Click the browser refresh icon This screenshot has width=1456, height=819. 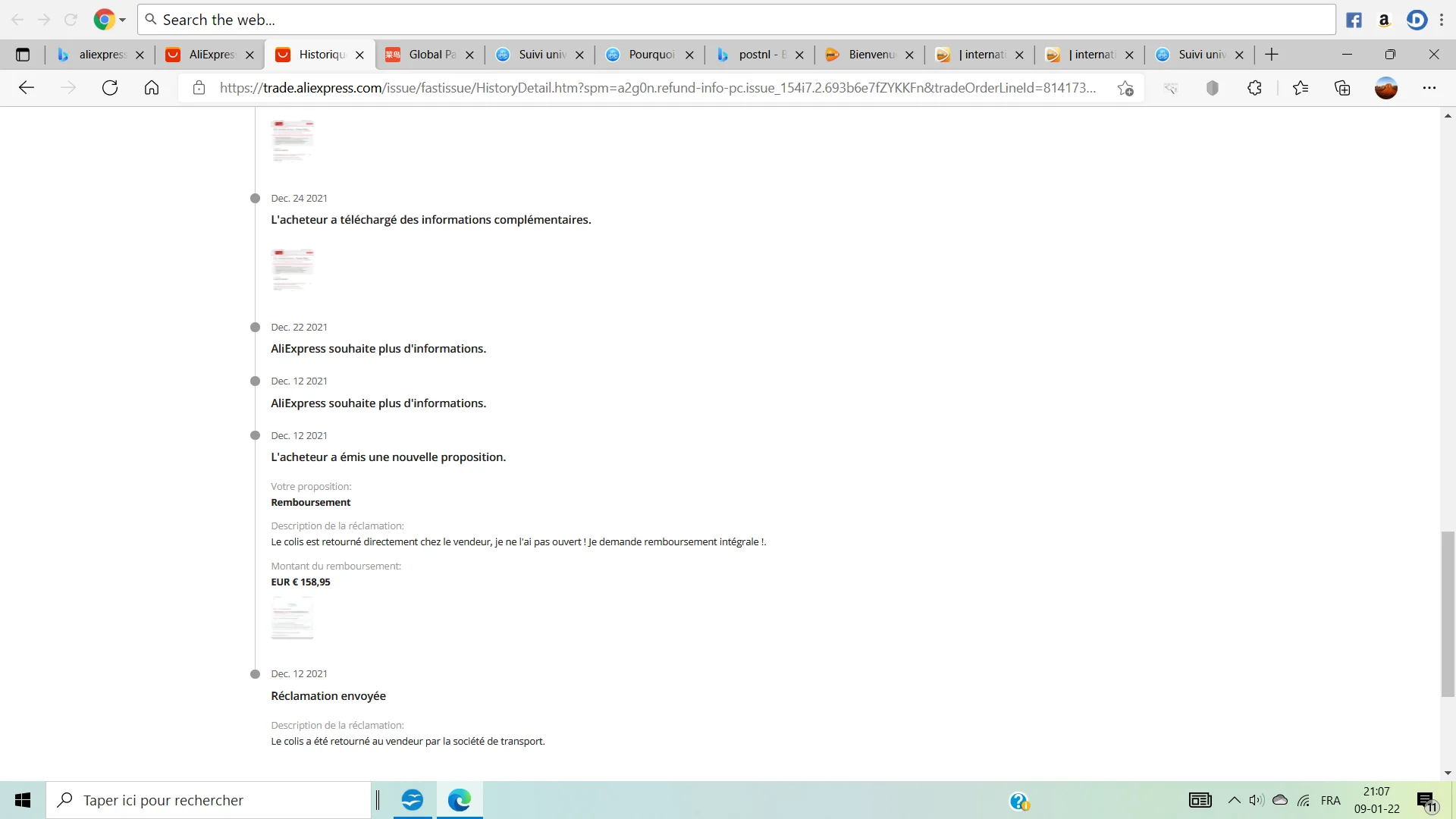click(x=110, y=88)
